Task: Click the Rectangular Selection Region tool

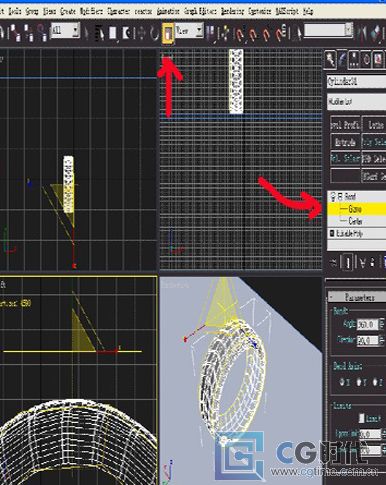Action: [x=113, y=33]
